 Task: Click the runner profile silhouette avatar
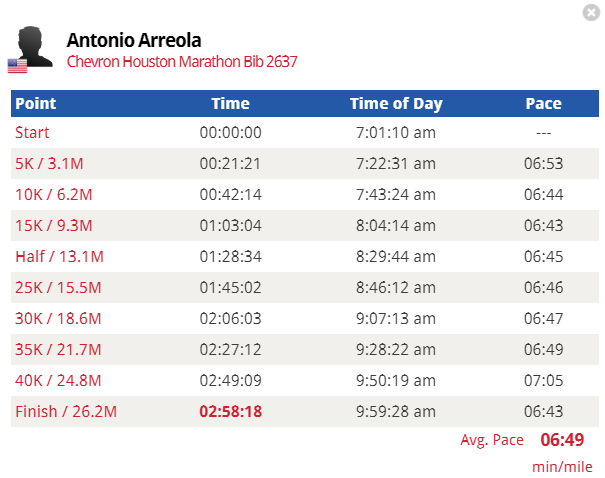click(35, 44)
